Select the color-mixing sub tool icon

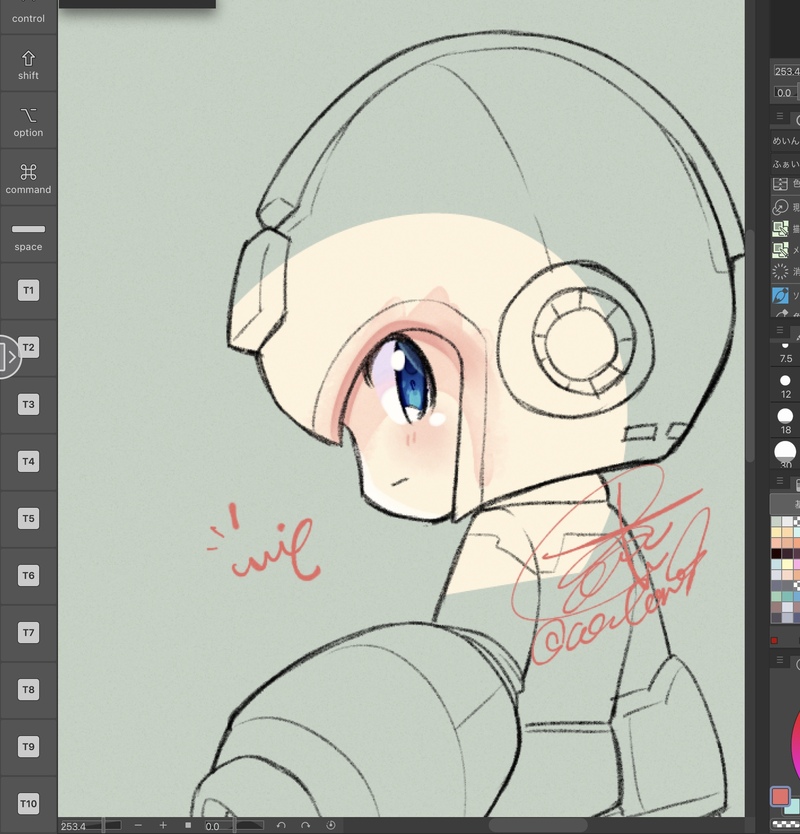point(780,185)
